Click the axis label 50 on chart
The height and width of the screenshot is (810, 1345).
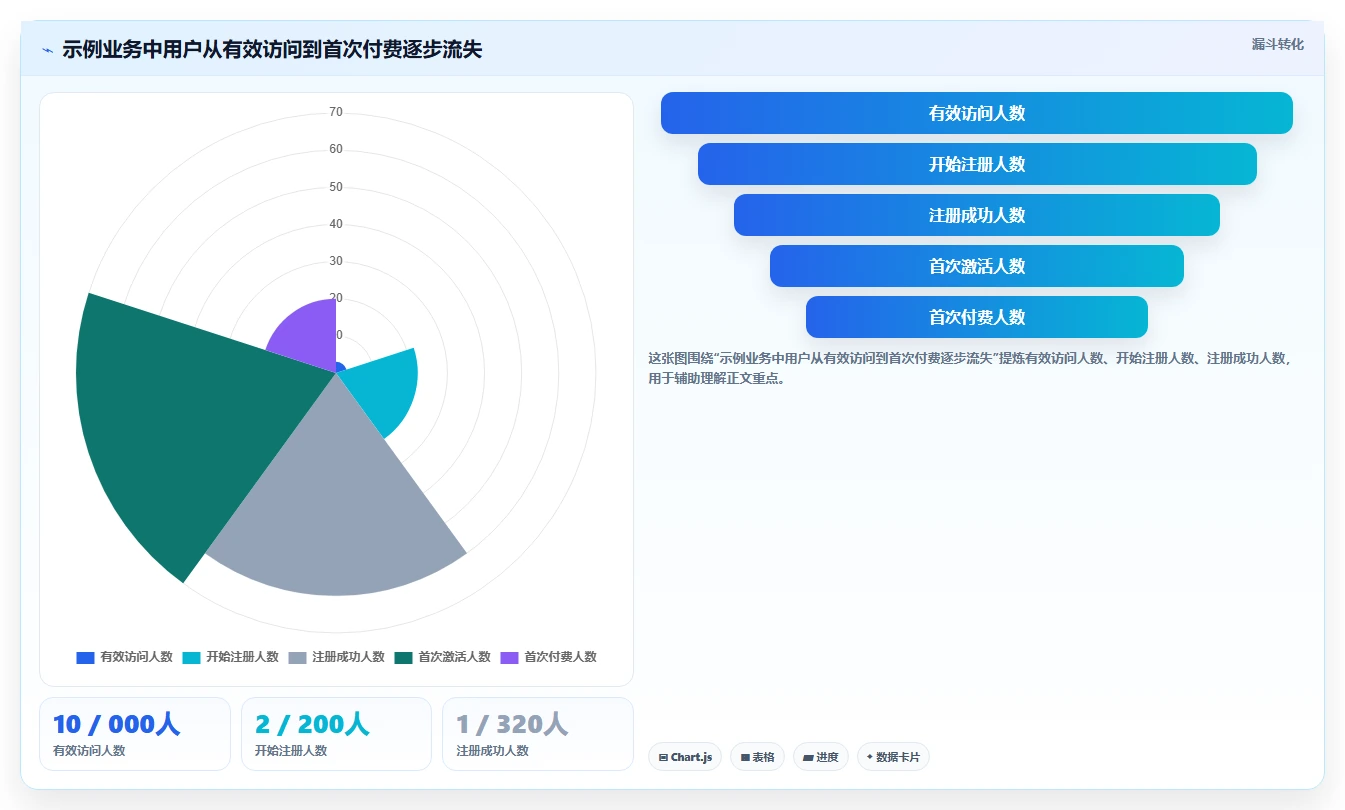click(336, 187)
